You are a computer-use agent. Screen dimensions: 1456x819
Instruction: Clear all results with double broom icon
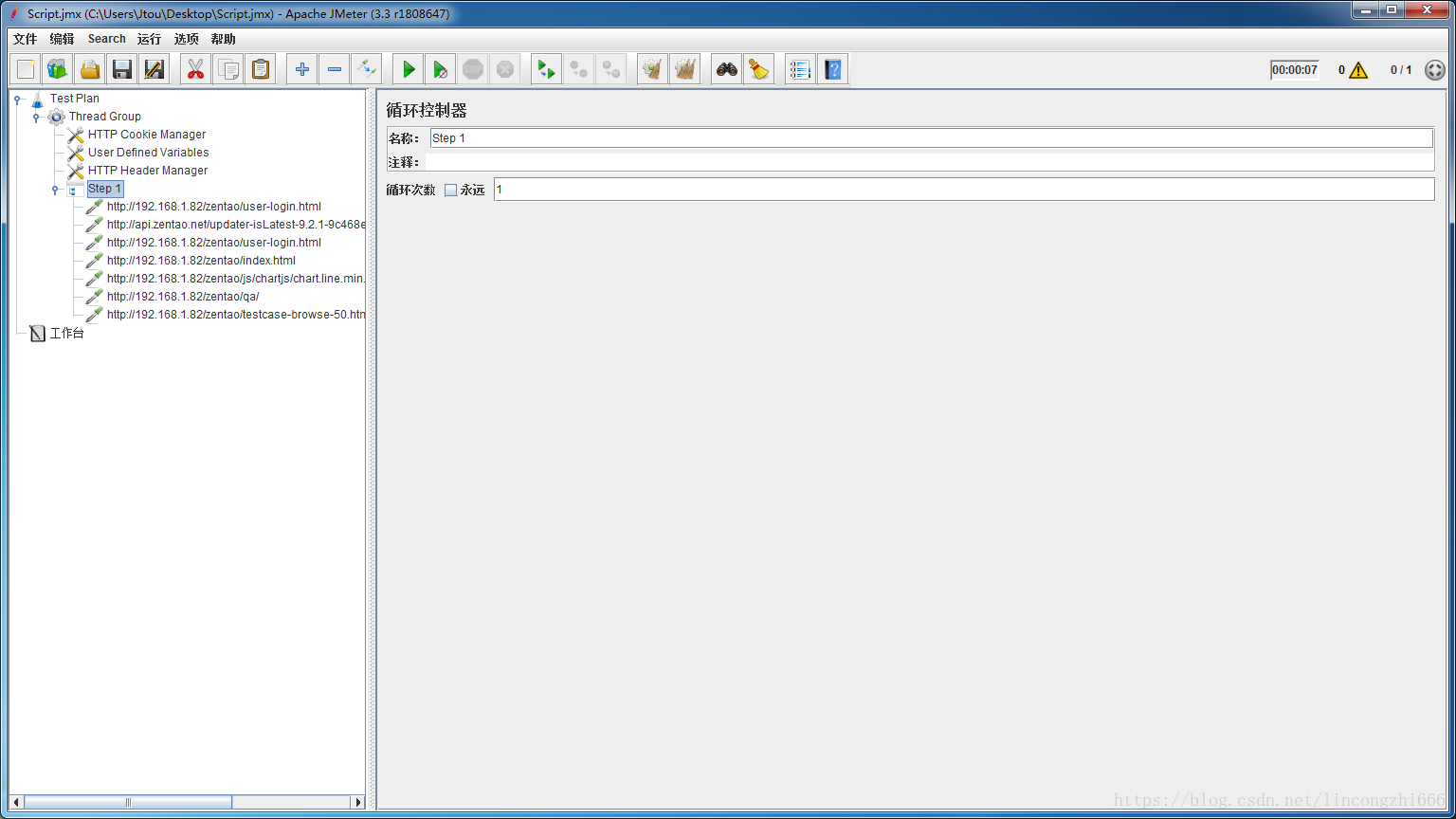(685, 69)
